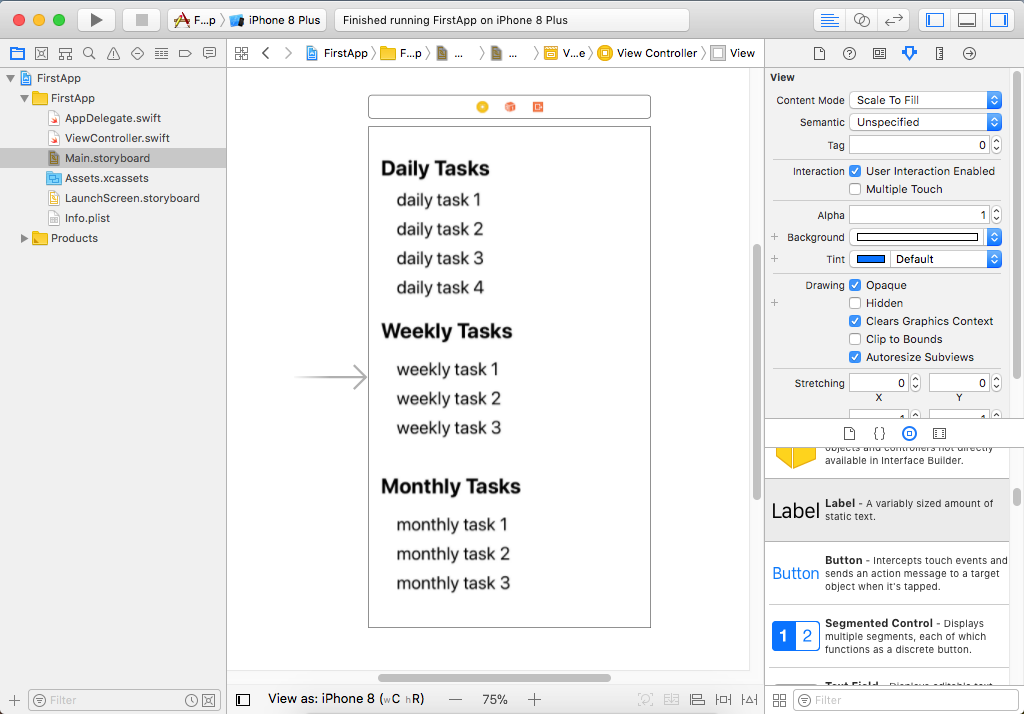Show the File Template library
The height and width of the screenshot is (714, 1024).
[x=850, y=433]
